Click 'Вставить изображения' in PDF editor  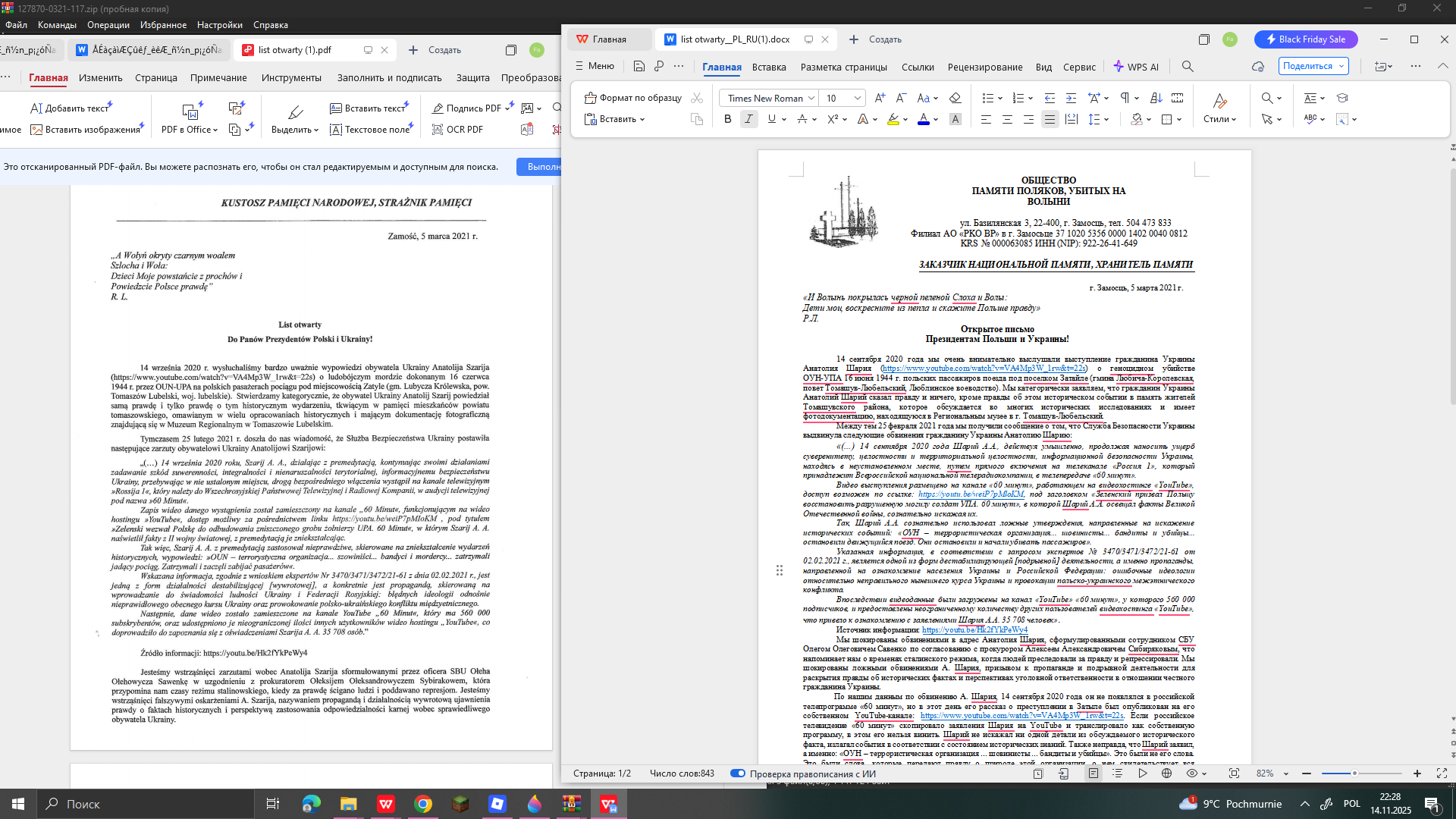pyautogui.click(x=86, y=130)
